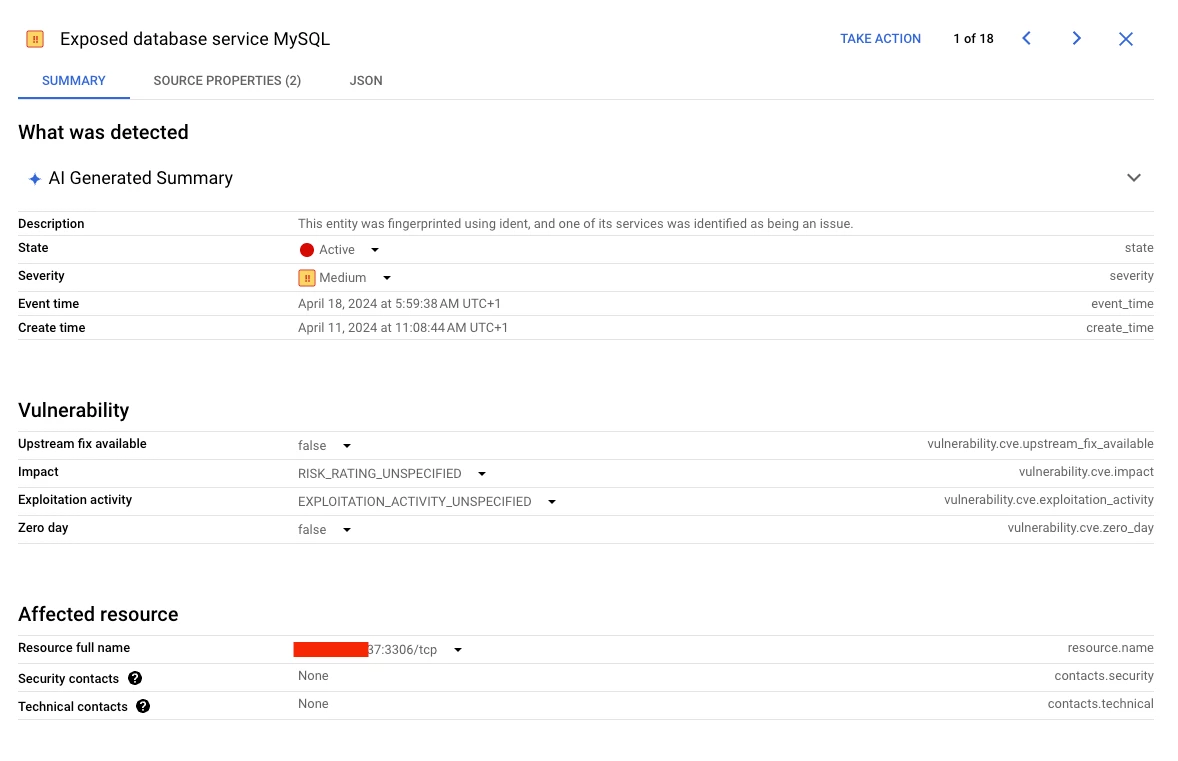1178x761 pixels.
Task: Switch to the SUMMARY tab
Action: 74,80
